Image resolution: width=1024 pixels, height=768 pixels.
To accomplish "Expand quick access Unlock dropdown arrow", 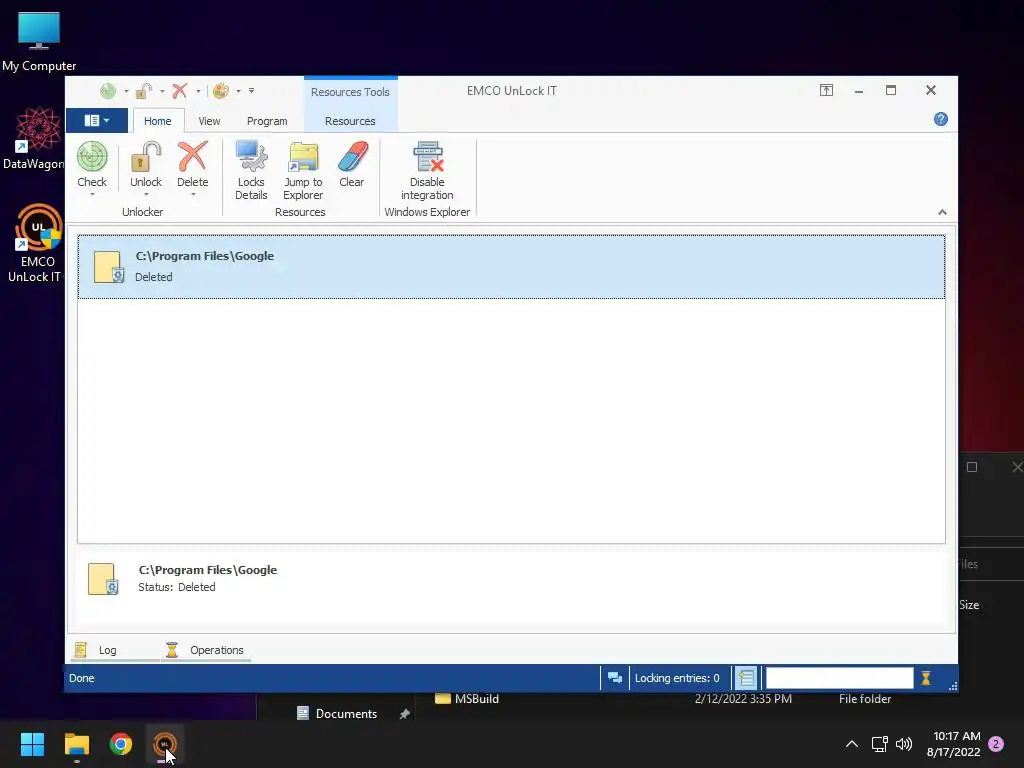I will coord(162,91).
